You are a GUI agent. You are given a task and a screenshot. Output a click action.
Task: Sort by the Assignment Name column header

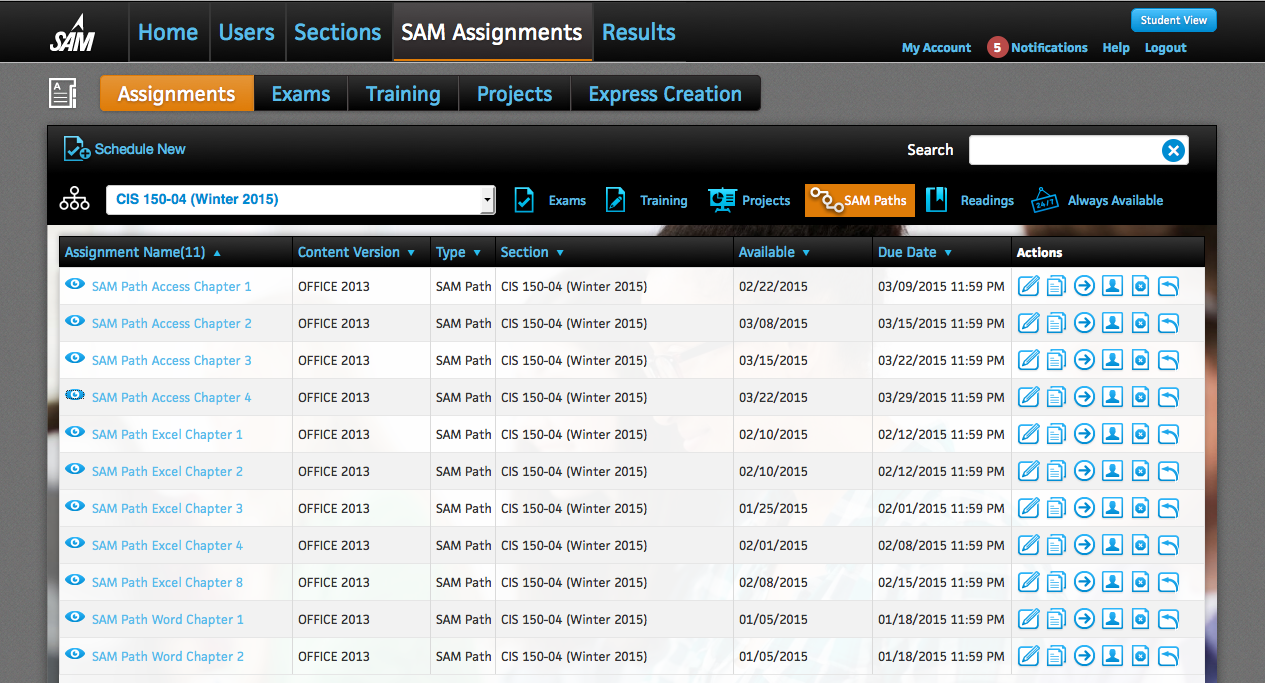coord(143,252)
